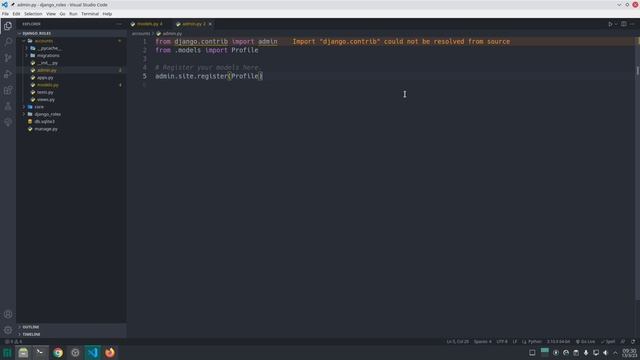Switch to the models.py editor tab
Viewport: 640px width, 360px height.
[x=149, y=24]
